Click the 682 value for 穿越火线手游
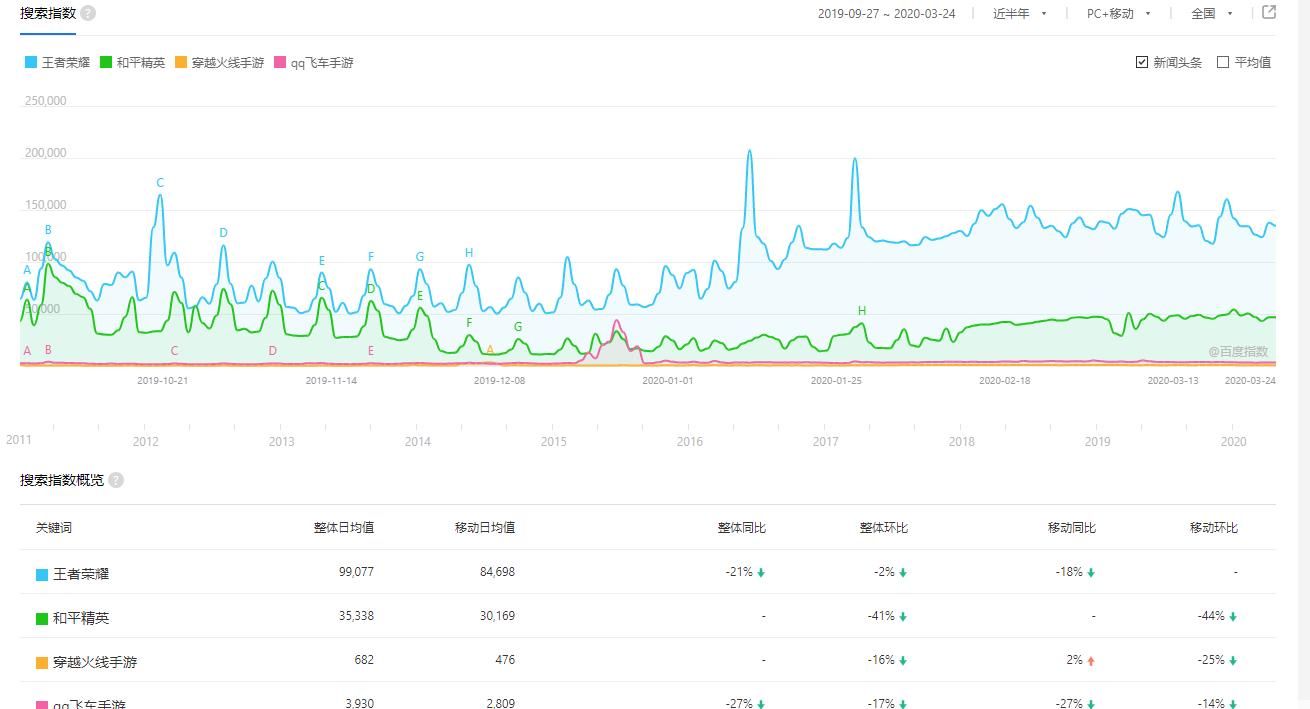This screenshot has width=1310, height=709. point(364,660)
